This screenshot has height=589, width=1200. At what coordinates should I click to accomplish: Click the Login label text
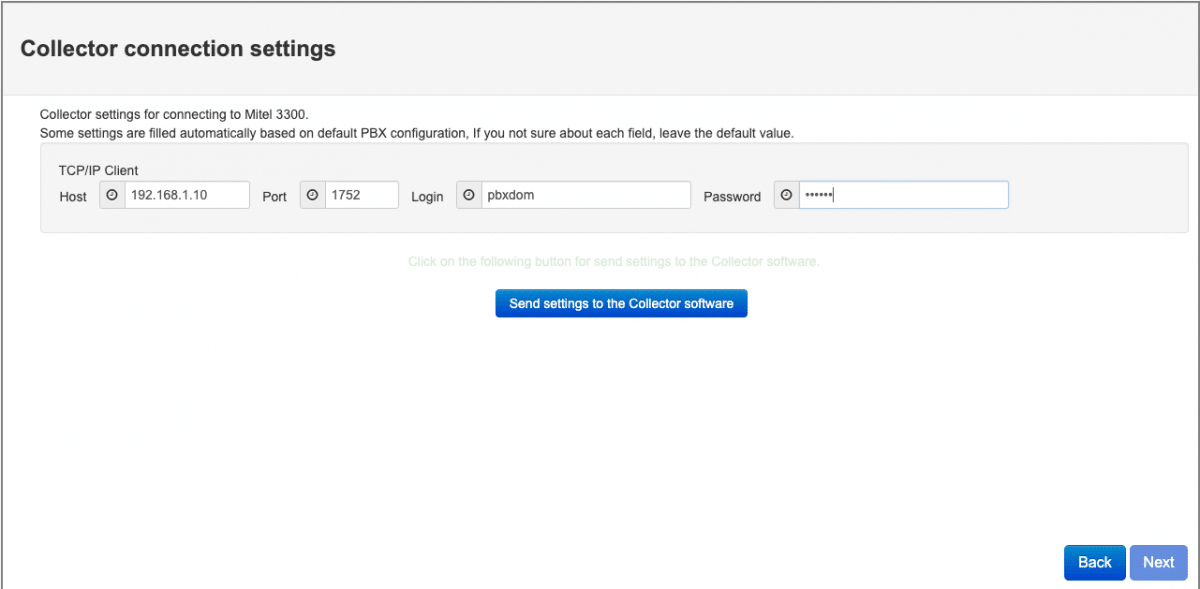point(427,197)
